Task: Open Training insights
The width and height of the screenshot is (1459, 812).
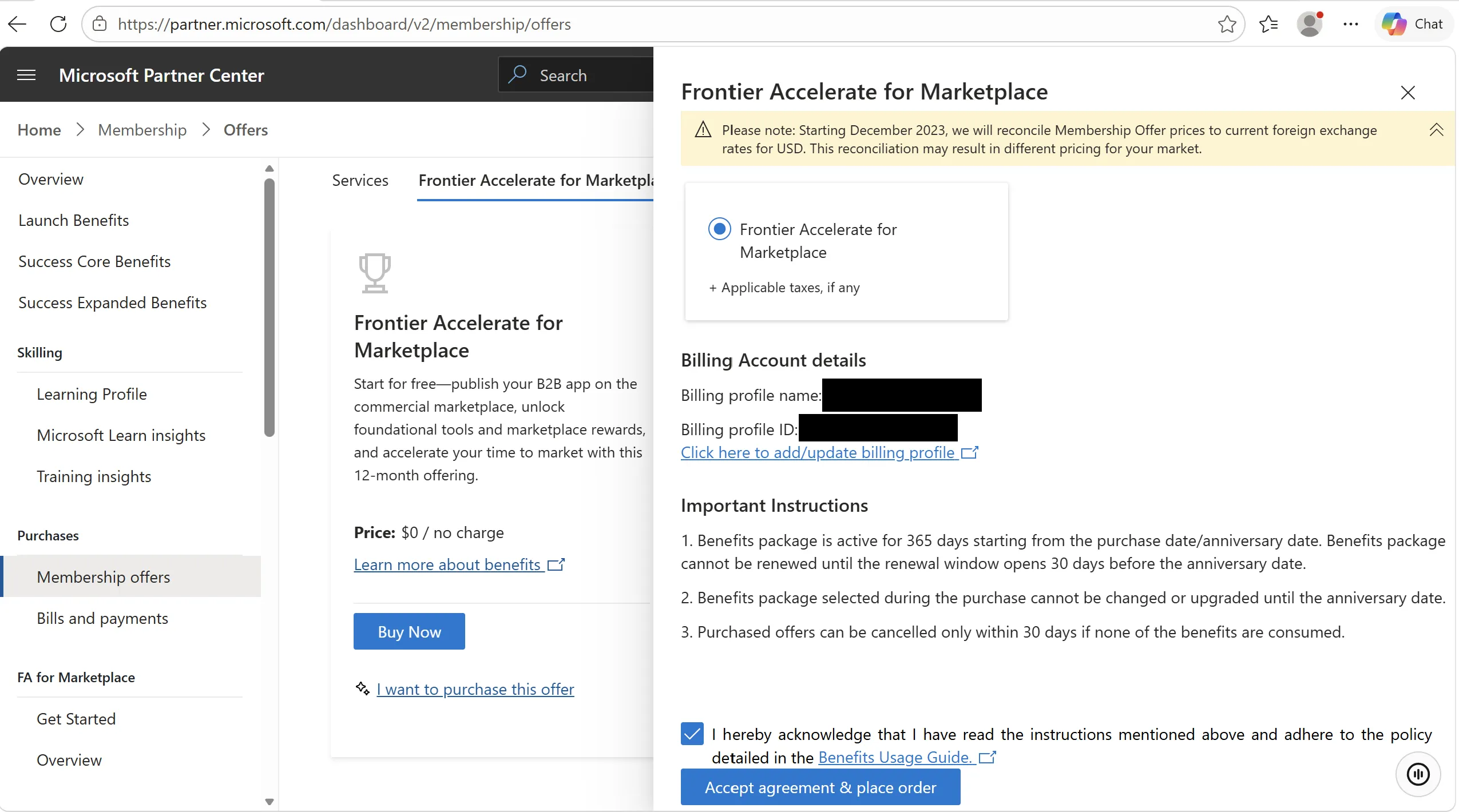Action: [94, 476]
